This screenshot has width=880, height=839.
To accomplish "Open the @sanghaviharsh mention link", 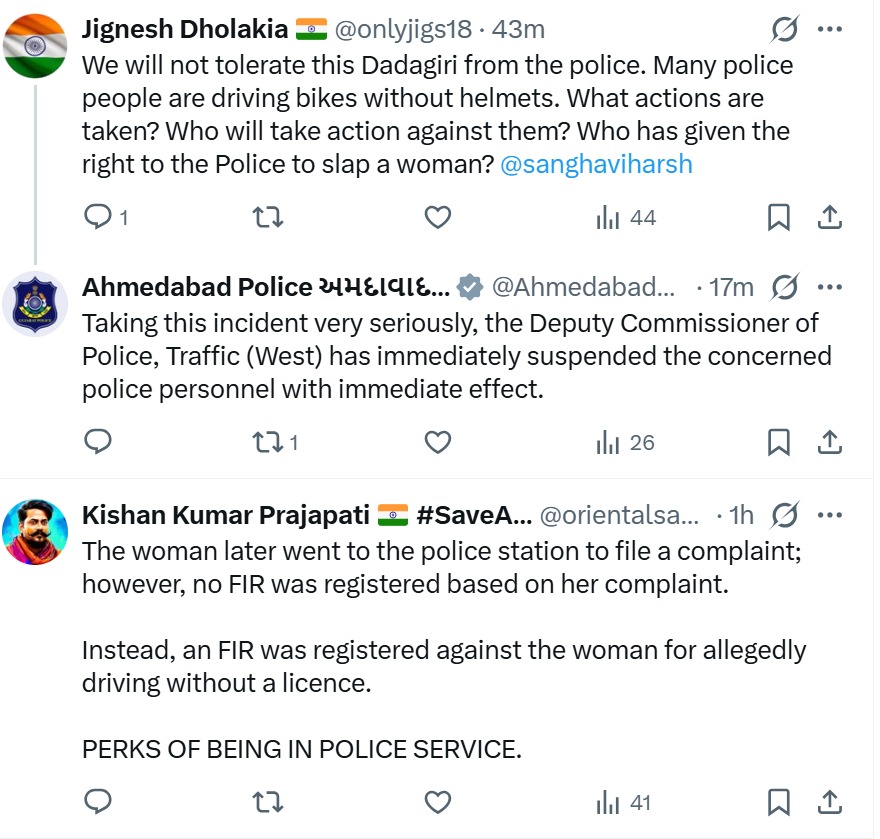I will (595, 164).
